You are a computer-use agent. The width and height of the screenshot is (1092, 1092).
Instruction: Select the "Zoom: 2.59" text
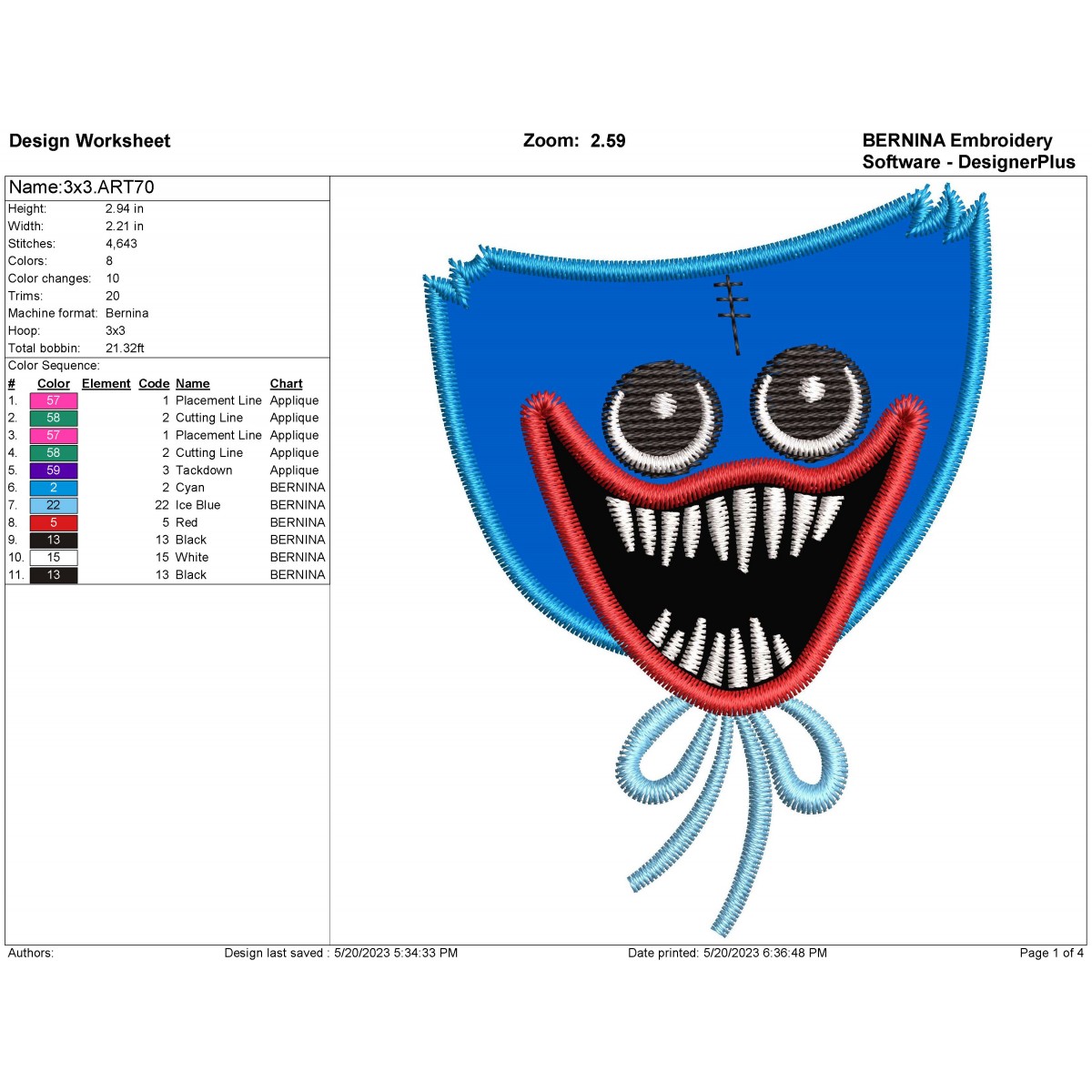click(574, 141)
